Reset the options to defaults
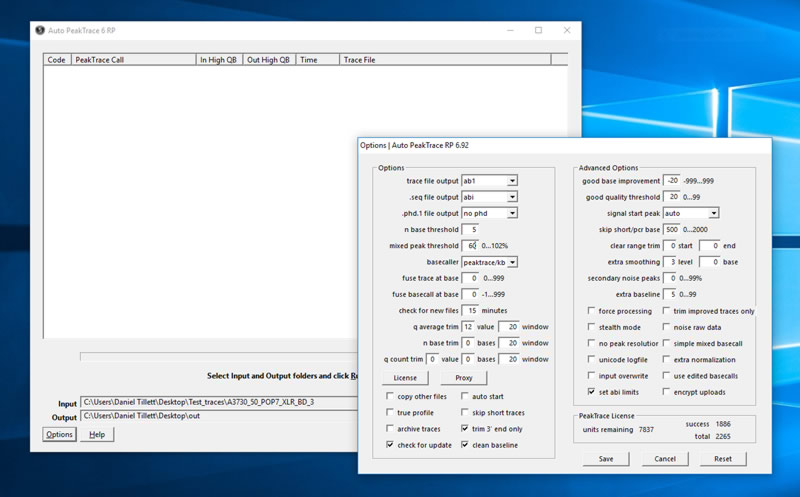Screen dimensions: 800x497 [723, 459]
